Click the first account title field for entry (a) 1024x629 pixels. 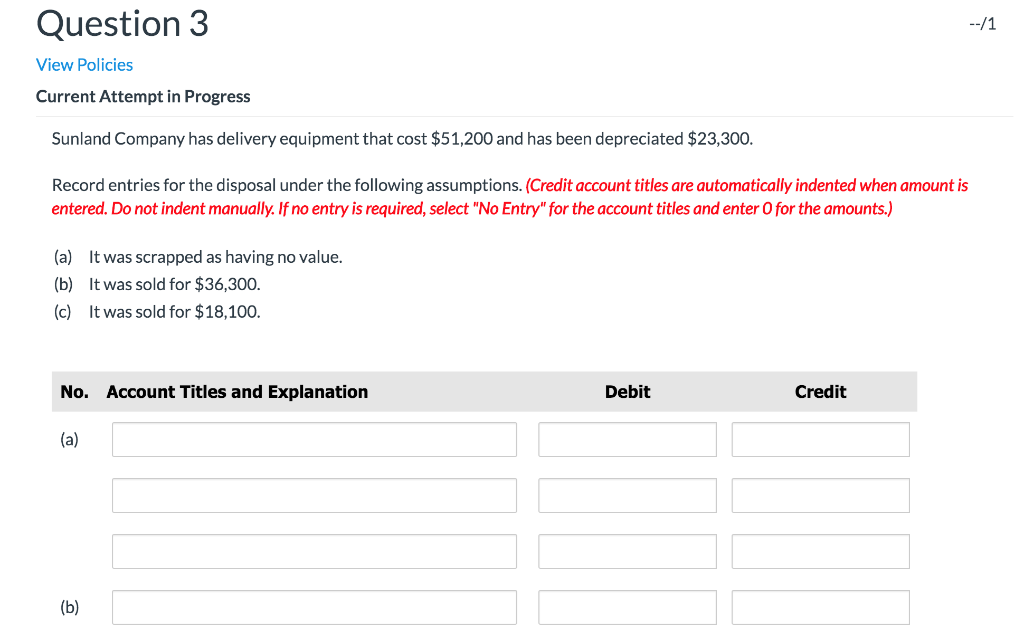coord(314,439)
